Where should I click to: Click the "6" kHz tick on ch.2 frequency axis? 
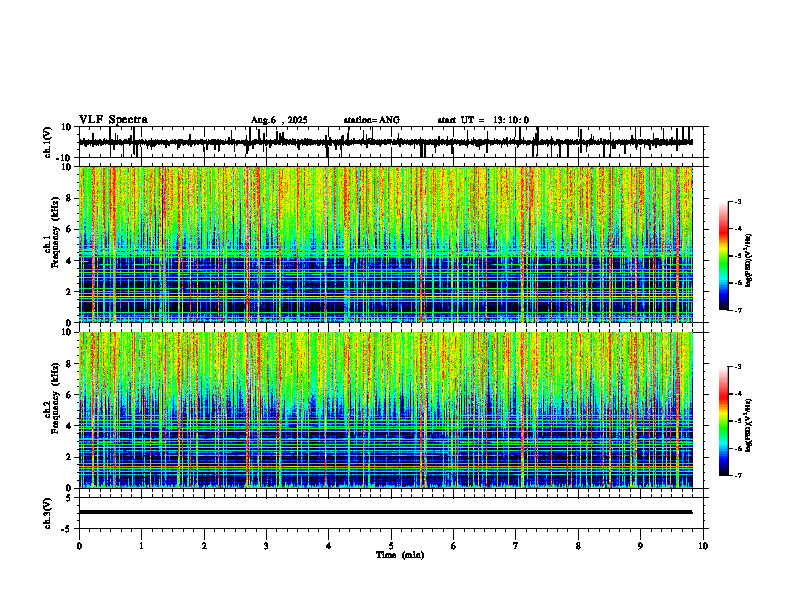point(70,395)
